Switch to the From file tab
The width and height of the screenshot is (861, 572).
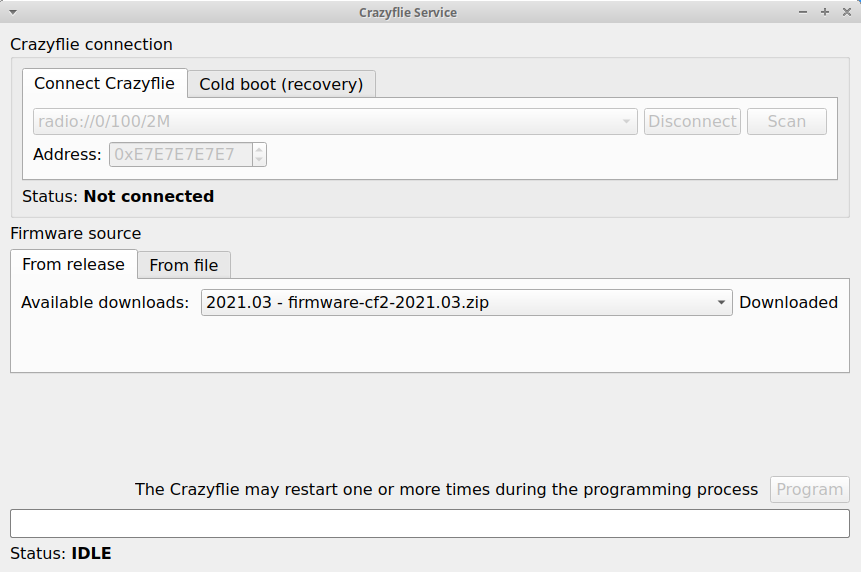coord(184,265)
